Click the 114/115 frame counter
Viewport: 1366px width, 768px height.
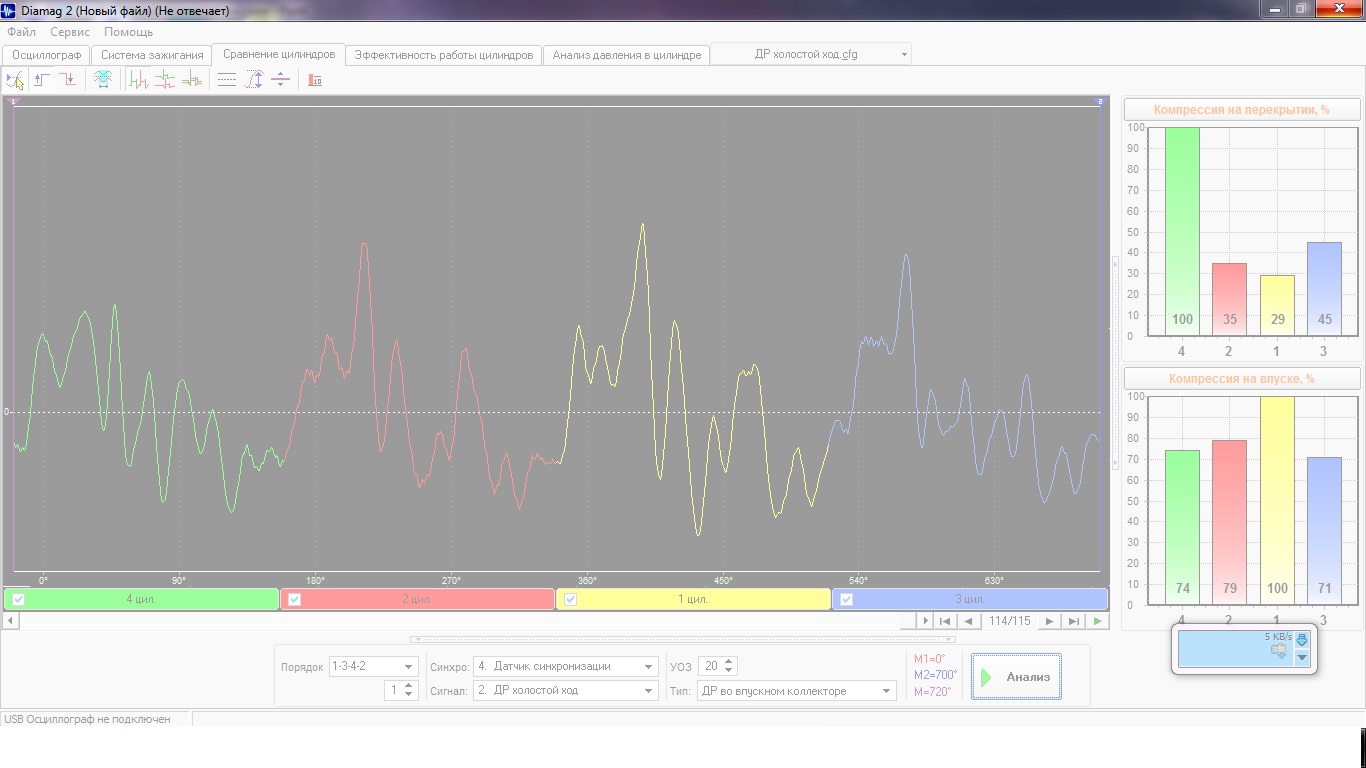(1009, 621)
